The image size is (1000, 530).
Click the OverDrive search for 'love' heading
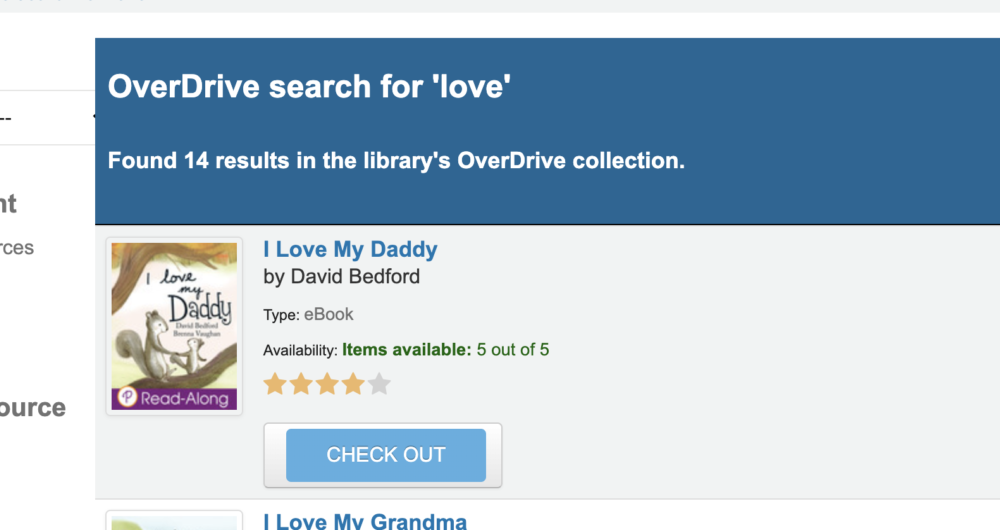coord(309,87)
